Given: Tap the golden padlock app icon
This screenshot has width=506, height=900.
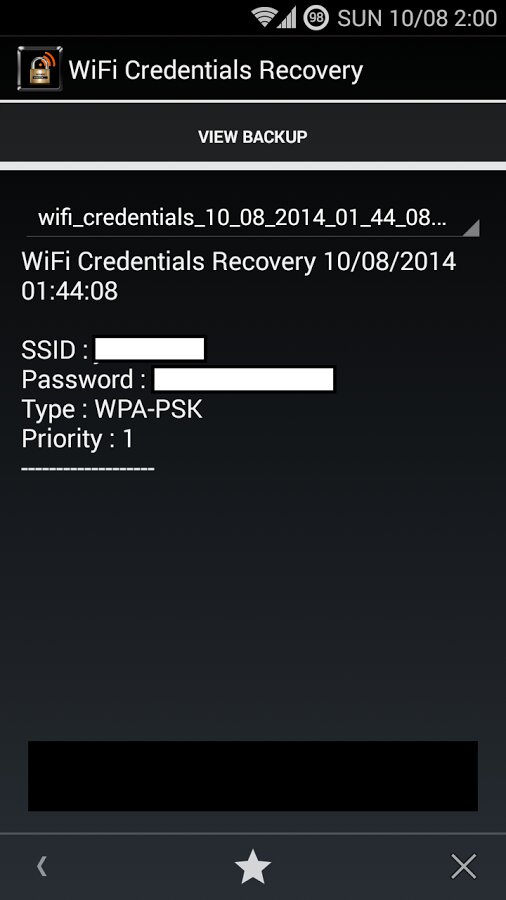Looking at the screenshot, I should pyautogui.click(x=40, y=69).
